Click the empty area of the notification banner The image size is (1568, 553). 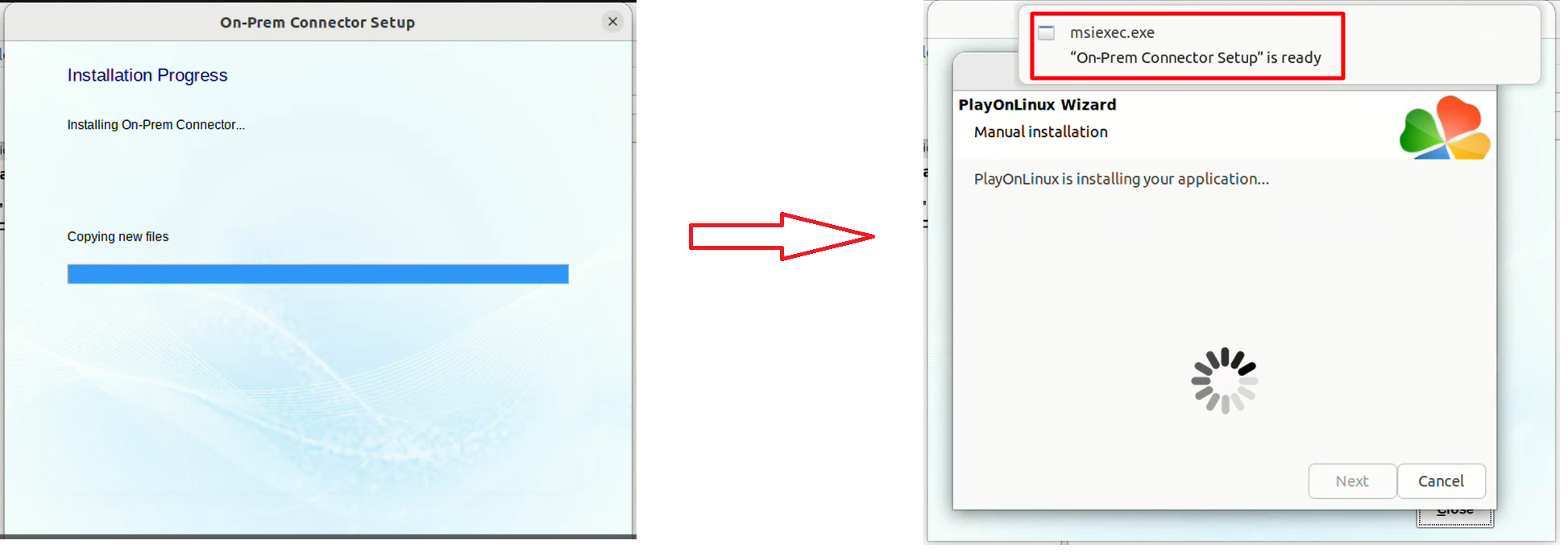point(1442,44)
